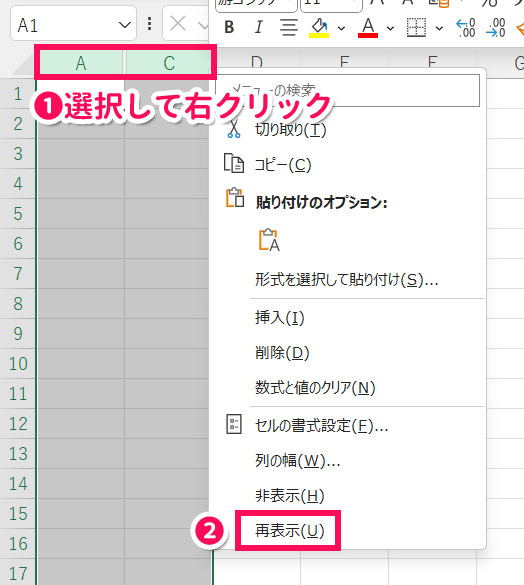Select row 10 header

18,364
